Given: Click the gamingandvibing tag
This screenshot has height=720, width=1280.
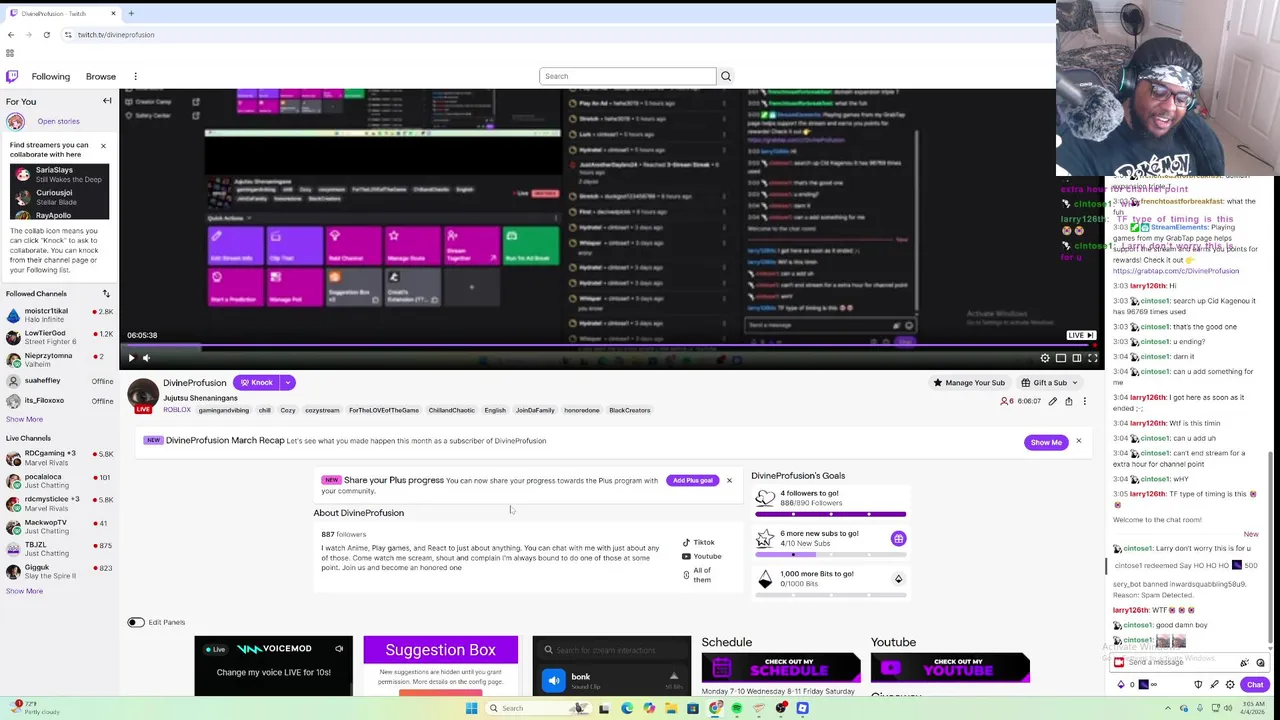Looking at the screenshot, I should pyautogui.click(x=223, y=410).
